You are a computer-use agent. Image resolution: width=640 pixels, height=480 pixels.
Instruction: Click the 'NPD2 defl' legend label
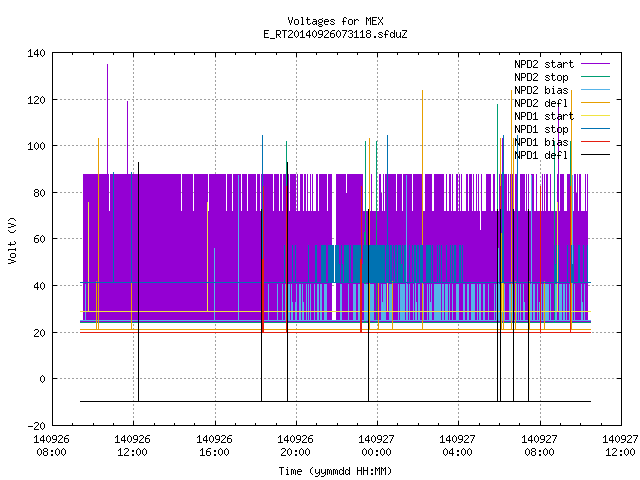541,103
